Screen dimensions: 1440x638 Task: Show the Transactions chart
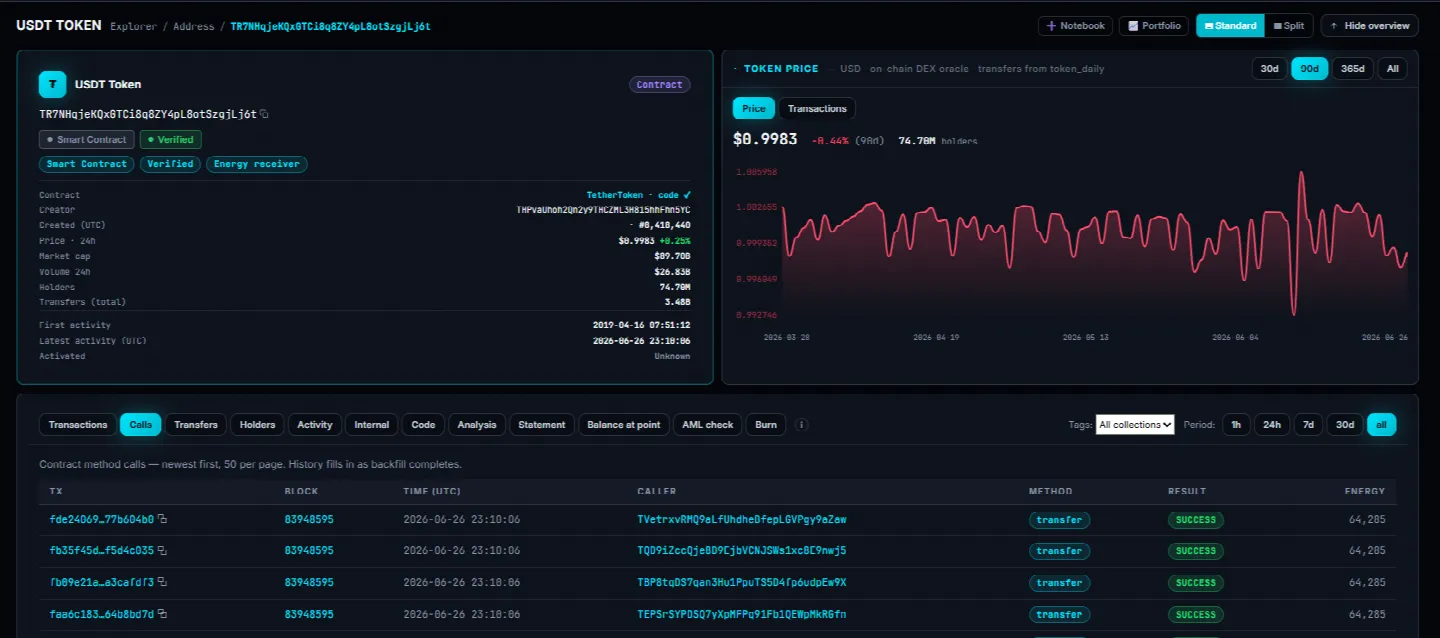(x=817, y=109)
